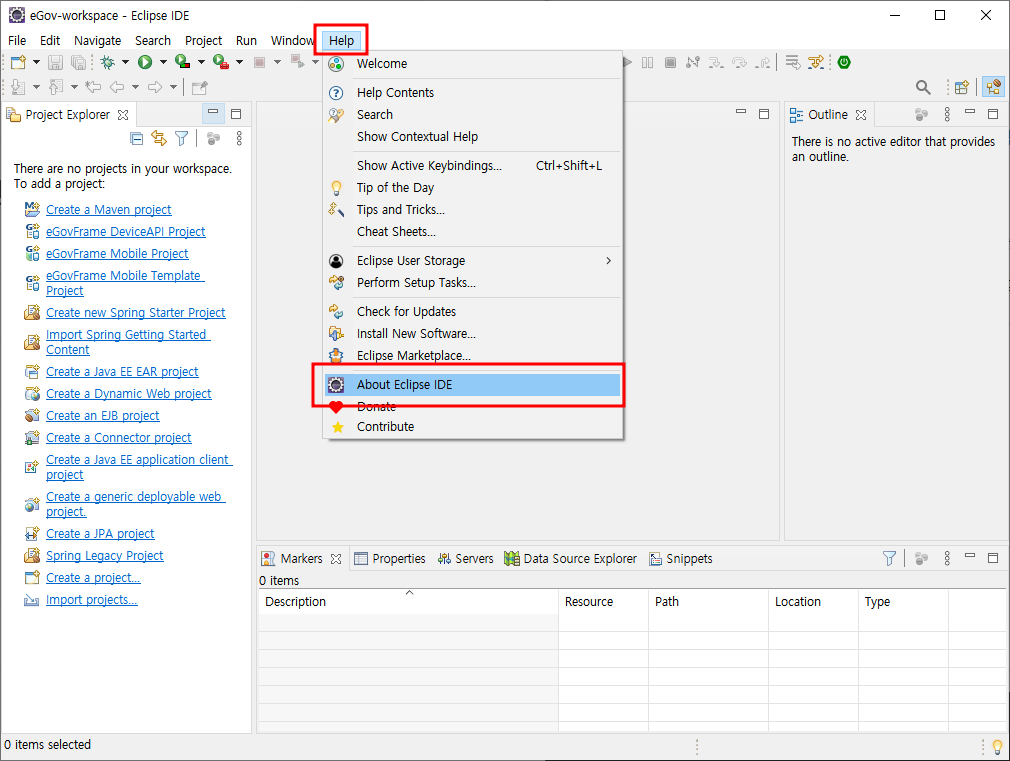Minimize the Project Explorer panel
This screenshot has height=761, width=1010.
[213, 113]
